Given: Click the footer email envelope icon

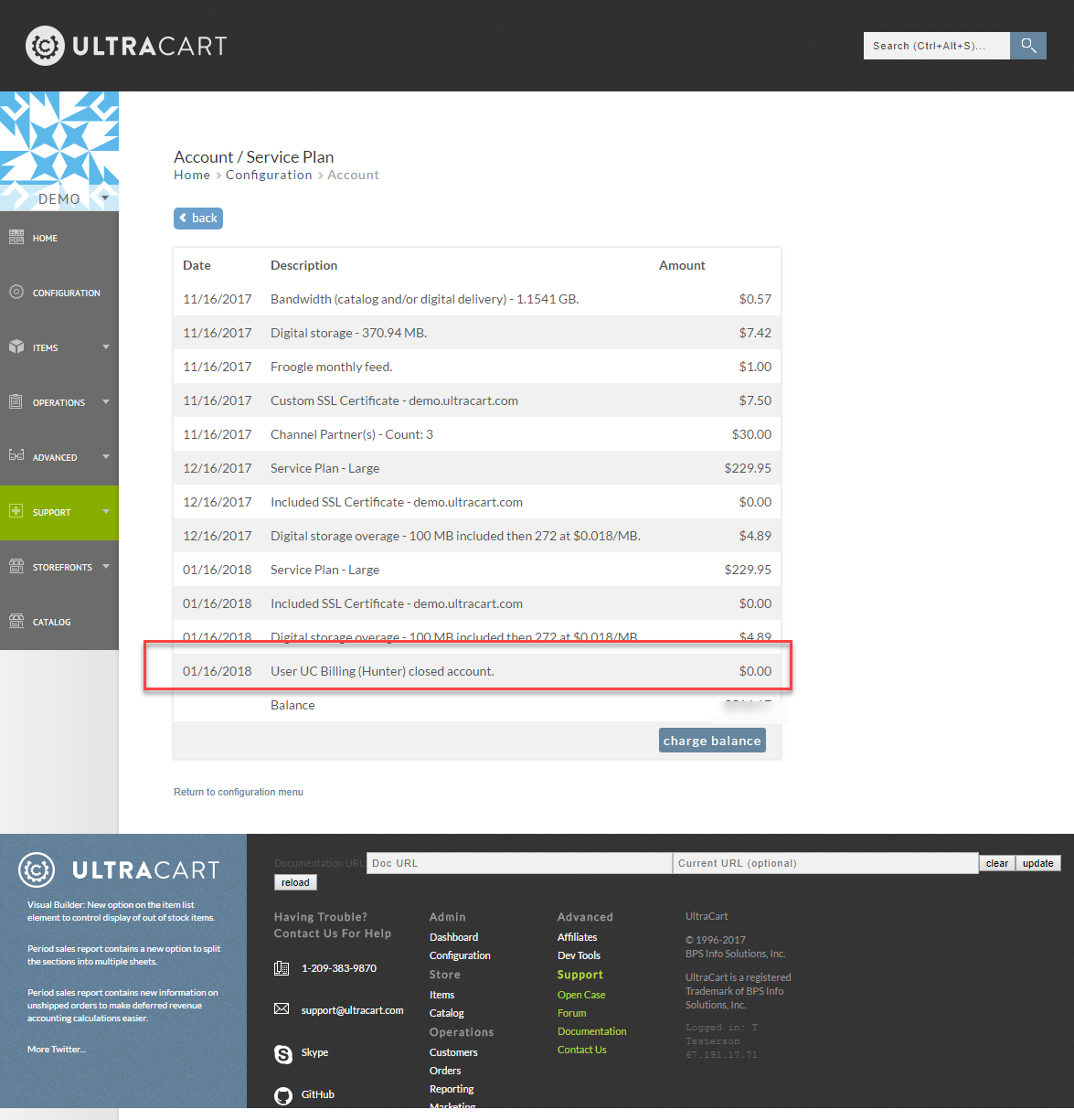Looking at the screenshot, I should click(x=282, y=1009).
